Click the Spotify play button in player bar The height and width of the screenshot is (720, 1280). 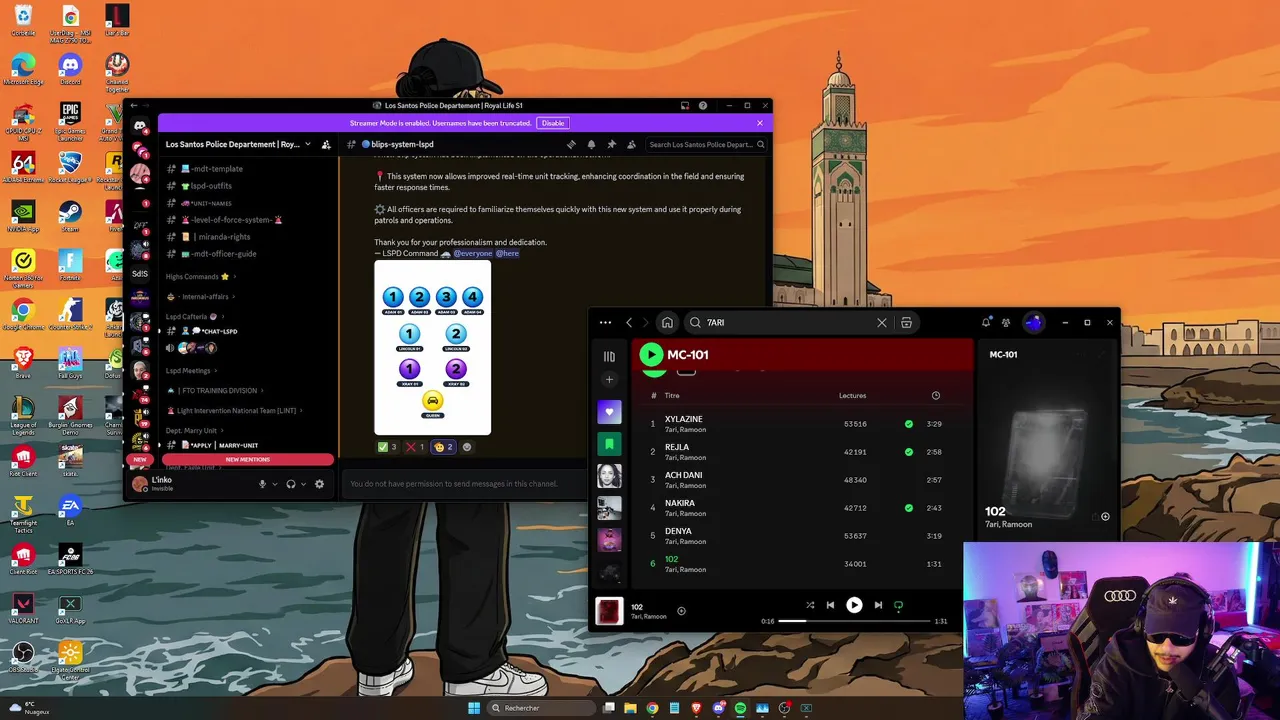click(x=854, y=605)
